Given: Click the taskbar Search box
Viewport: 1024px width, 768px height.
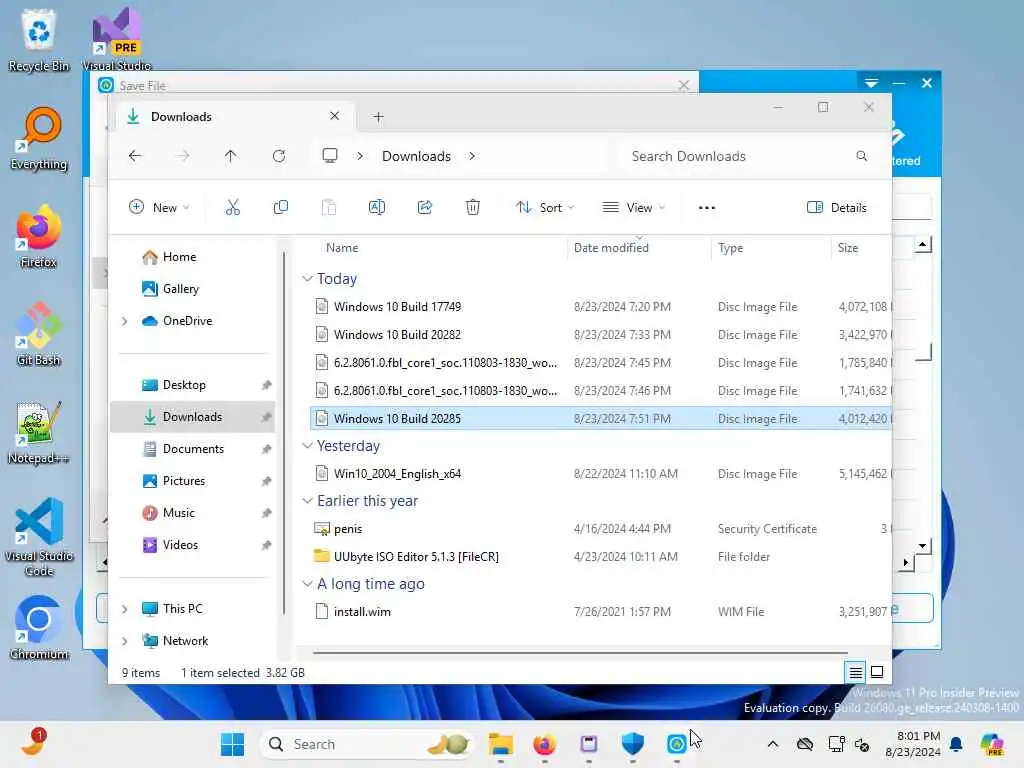Looking at the screenshot, I should 366,744.
